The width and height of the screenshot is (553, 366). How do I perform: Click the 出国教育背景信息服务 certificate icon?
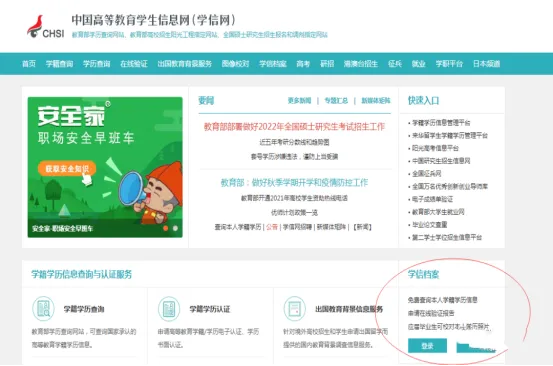click(294, 309)
